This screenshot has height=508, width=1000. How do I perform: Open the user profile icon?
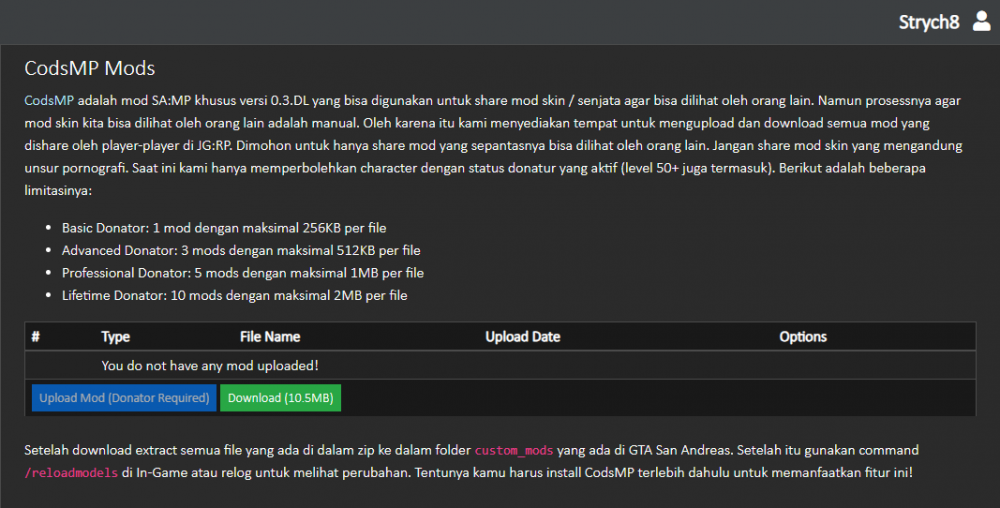click(x=982, y=21)
